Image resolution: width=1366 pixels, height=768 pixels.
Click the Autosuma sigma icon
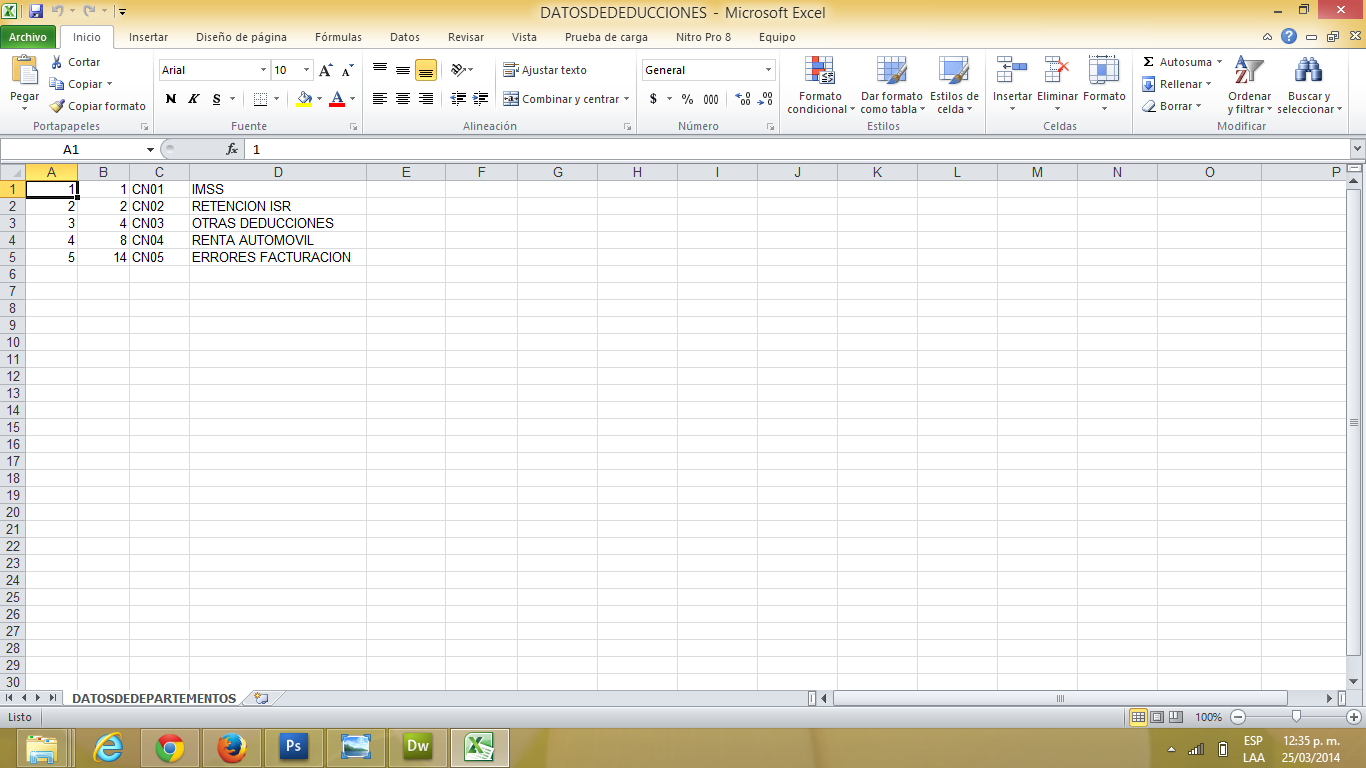1149,62
